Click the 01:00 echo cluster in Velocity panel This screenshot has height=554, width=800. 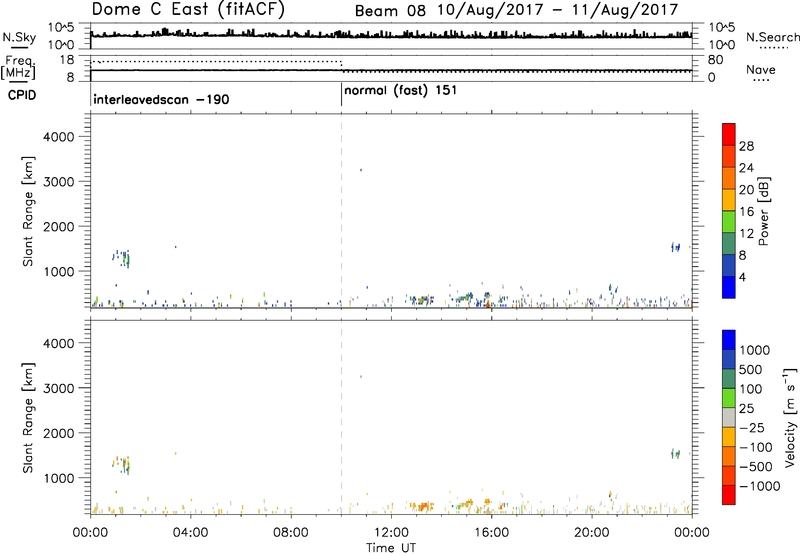[121, 465]
